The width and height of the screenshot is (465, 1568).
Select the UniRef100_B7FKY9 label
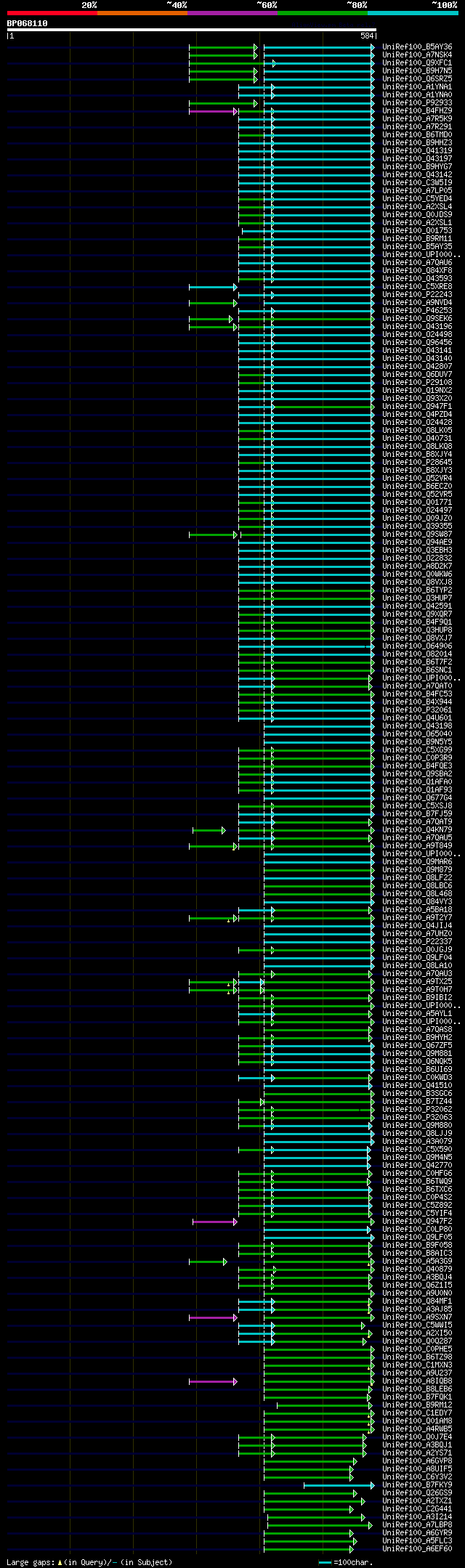click(417, 1484)
